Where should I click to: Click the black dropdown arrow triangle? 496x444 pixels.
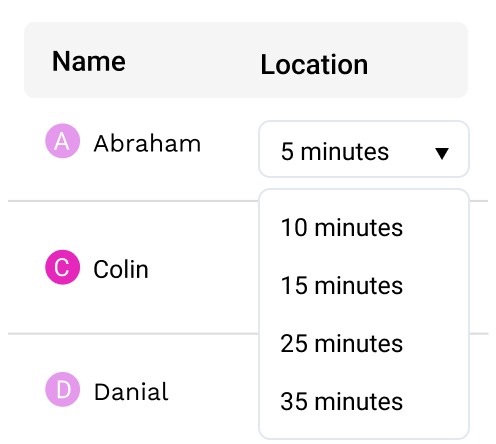[x=442, y=153]
